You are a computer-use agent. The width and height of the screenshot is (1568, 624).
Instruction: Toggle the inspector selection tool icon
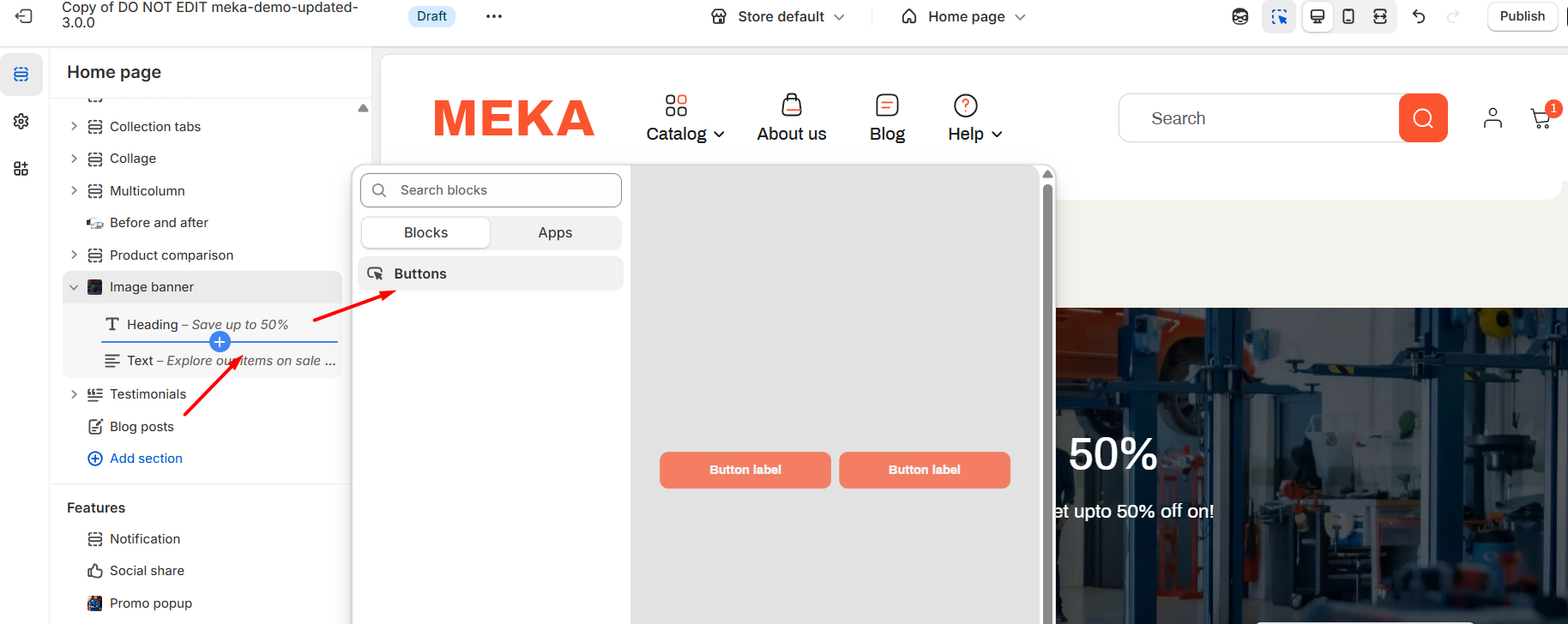coord(1279,16)
